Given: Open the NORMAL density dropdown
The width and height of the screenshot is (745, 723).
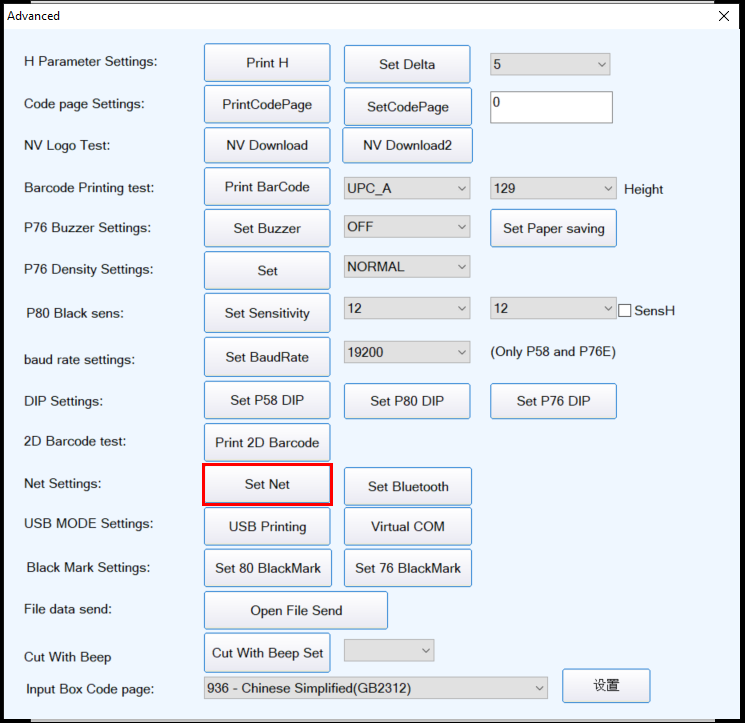Looking at the screenshot, I should click(x=406, y=267).
